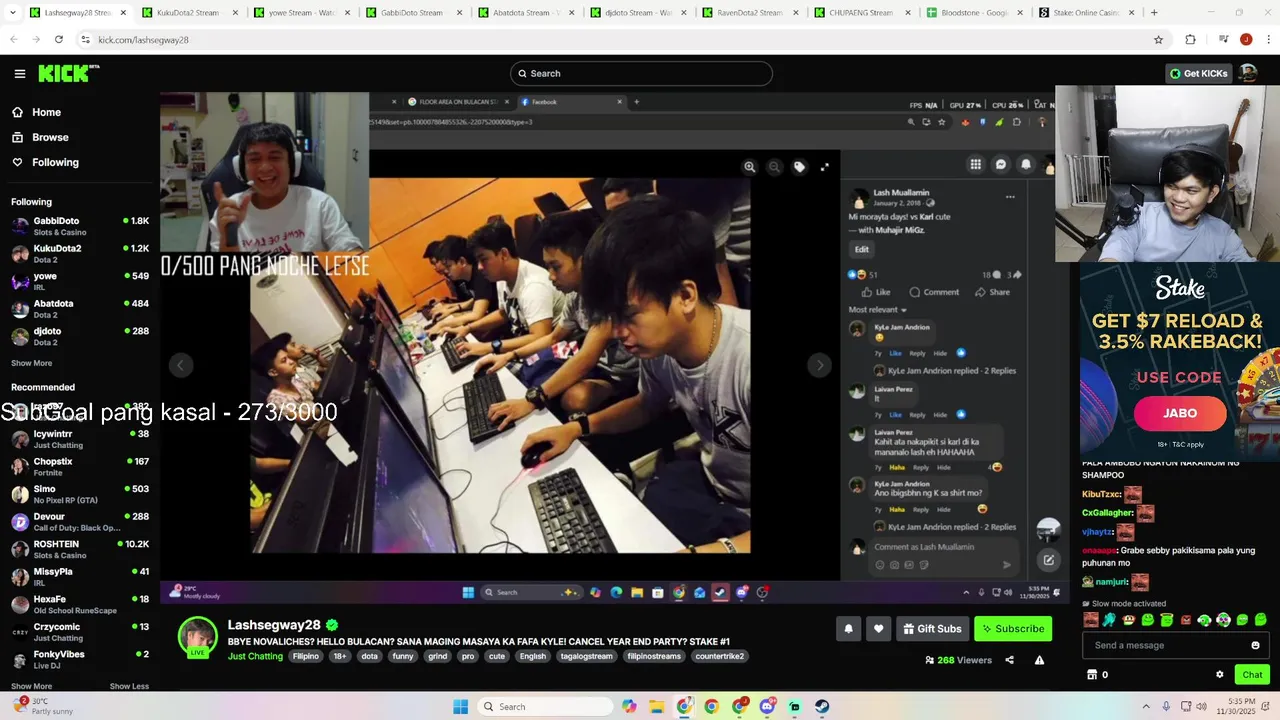1280x720 pixels.
Task: Open the Kick user avatar menu
Action: coord(1247,73)
